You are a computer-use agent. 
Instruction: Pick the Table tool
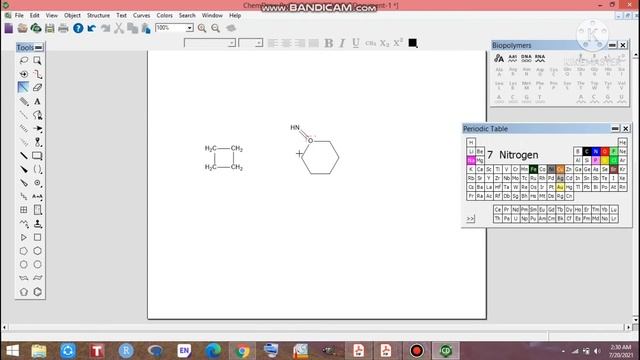24,210
